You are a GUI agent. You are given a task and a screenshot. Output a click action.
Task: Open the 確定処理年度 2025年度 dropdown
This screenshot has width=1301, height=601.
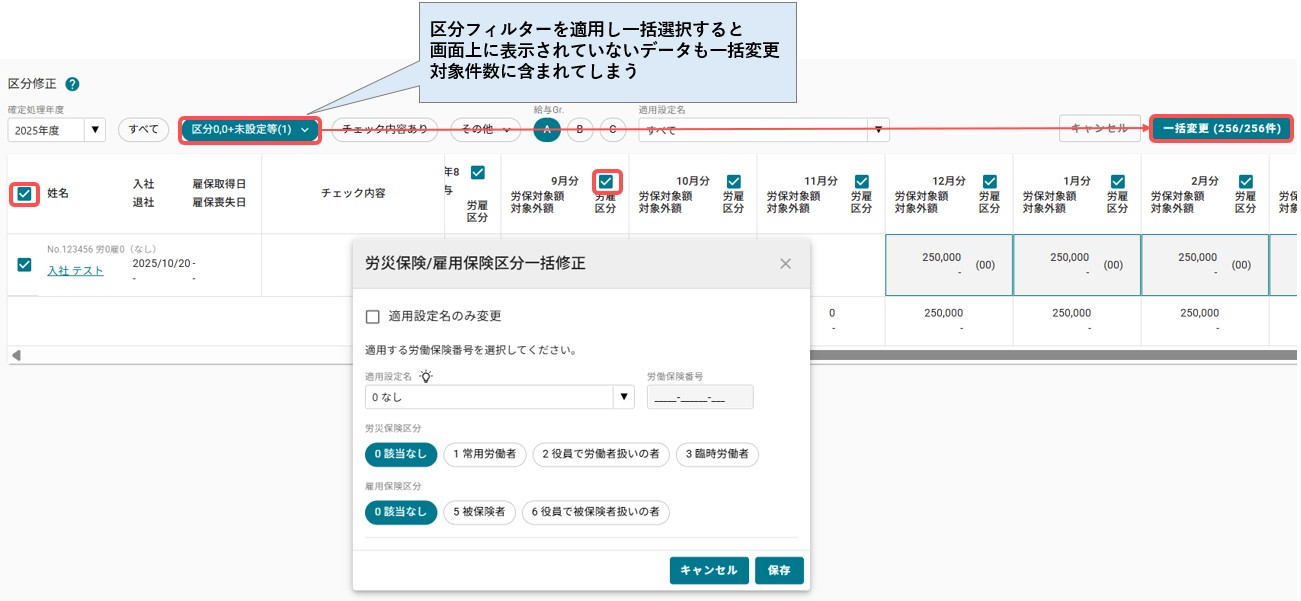click(57, 129)
